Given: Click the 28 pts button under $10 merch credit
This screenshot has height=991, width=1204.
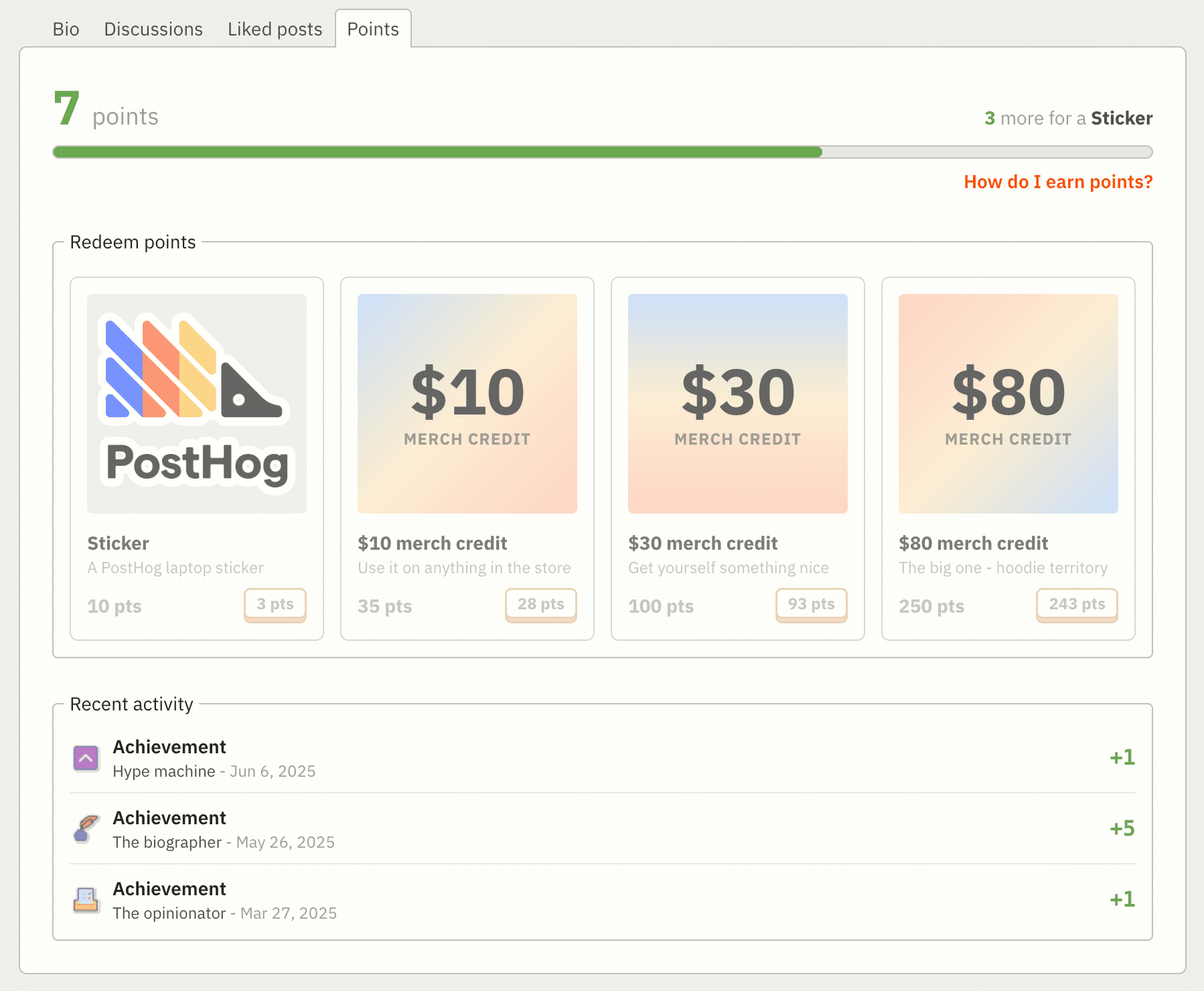Looking at the screenshot, I should pos(540,605).
